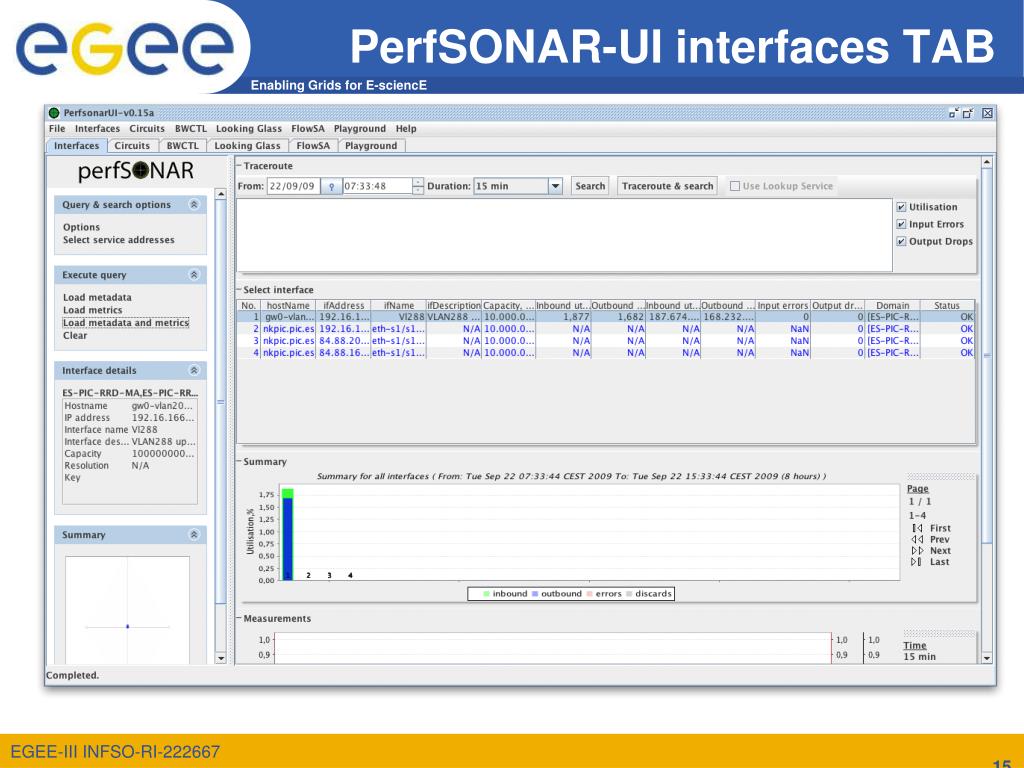The width and height of the screenshot is (1024, 768).
Task: Click Options in query panel
Action: click(x=82, y=227)
